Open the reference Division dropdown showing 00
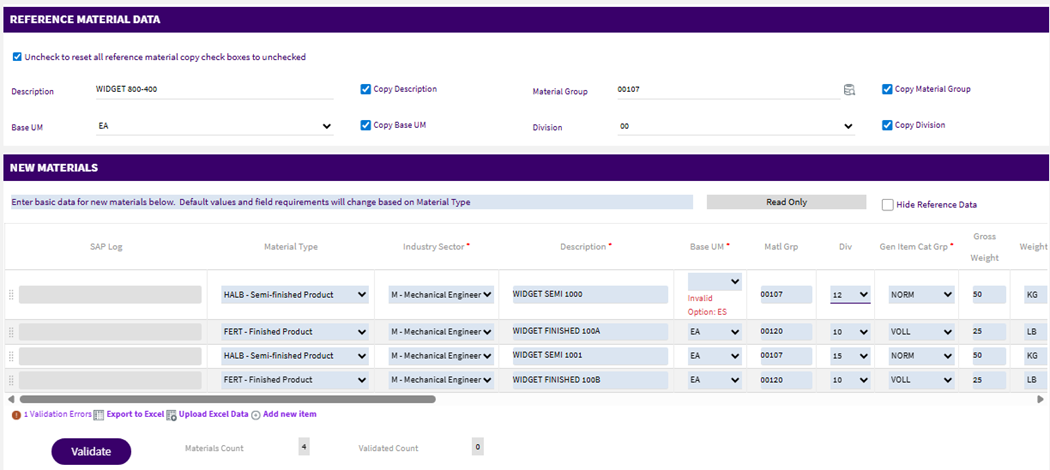 coord(736,126)
